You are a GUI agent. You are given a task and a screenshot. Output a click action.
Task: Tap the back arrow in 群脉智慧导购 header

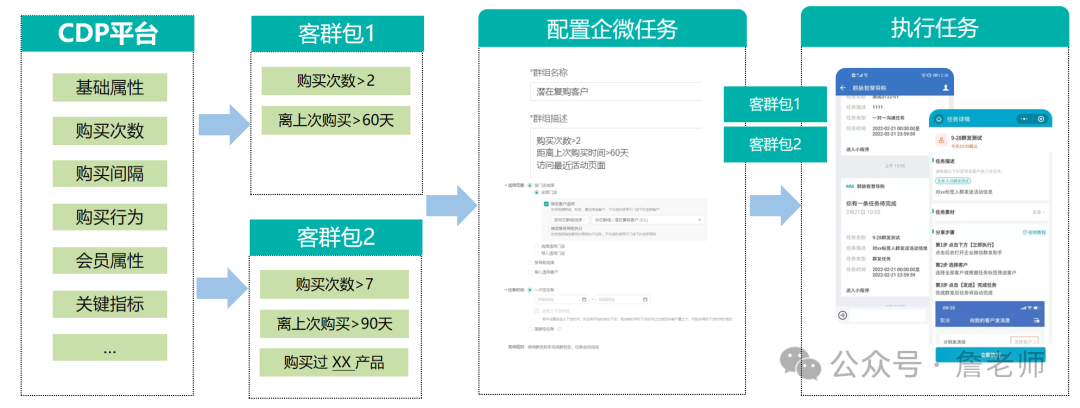point(843,88)
